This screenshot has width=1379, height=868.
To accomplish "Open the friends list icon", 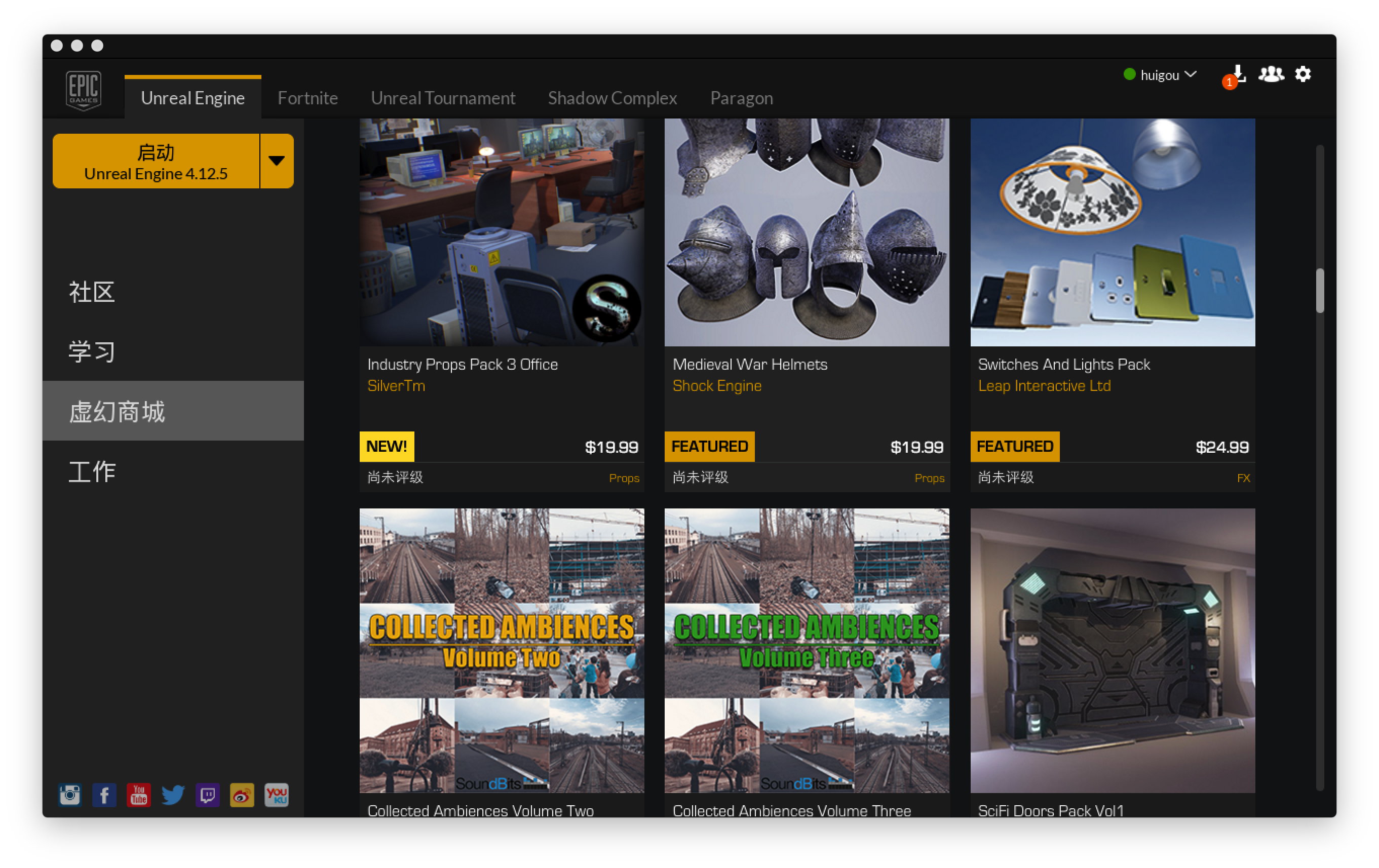I will pos(1270,74).
